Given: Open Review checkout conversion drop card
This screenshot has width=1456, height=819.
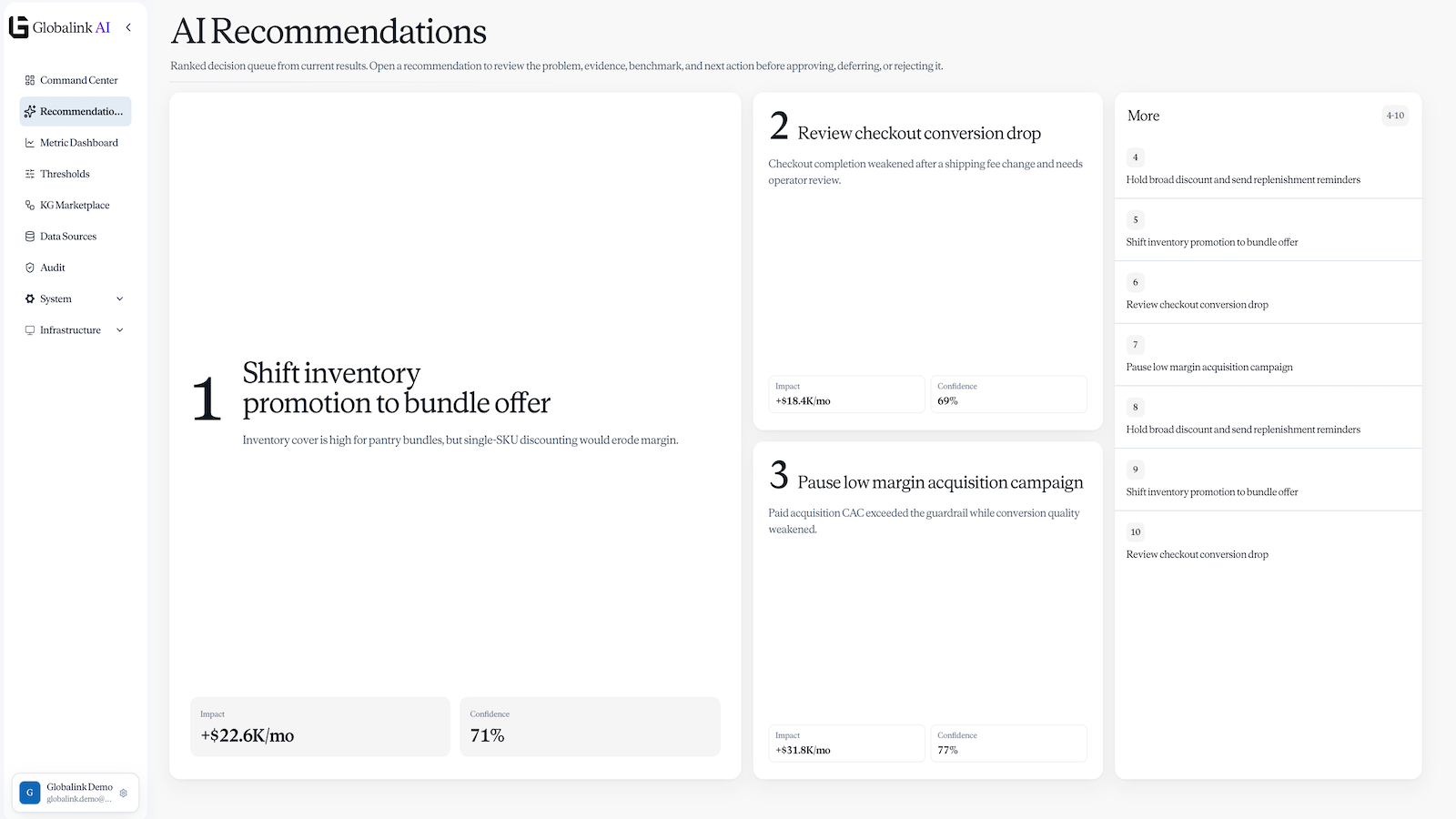Looking at the screenshot, I should pyautogui.click(x=927, y=261).
